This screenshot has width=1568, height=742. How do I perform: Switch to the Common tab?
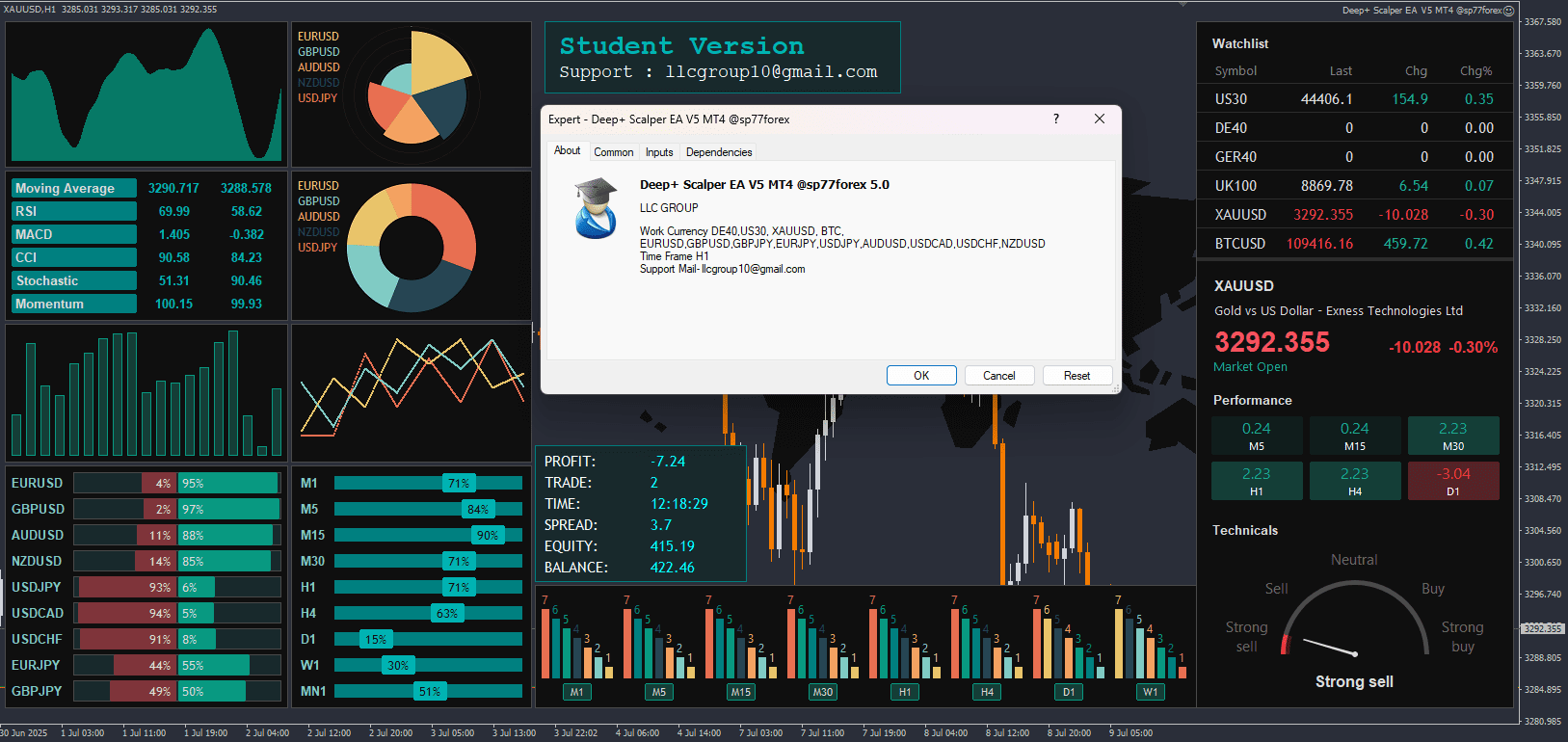pyautogui.click(x=614, y=152)
